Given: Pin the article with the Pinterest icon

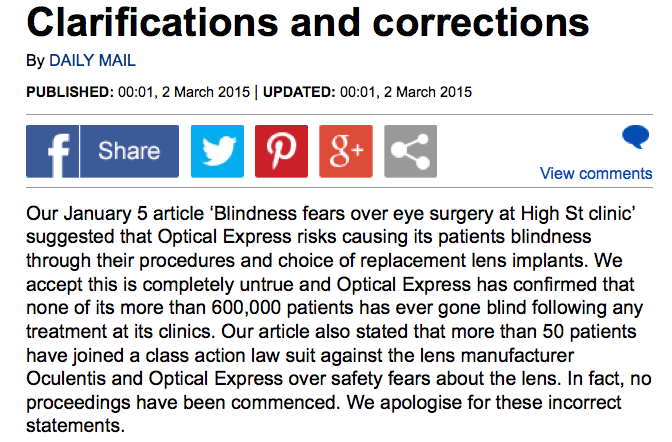Looking at the screenshot, I should (x=282, y=151).
